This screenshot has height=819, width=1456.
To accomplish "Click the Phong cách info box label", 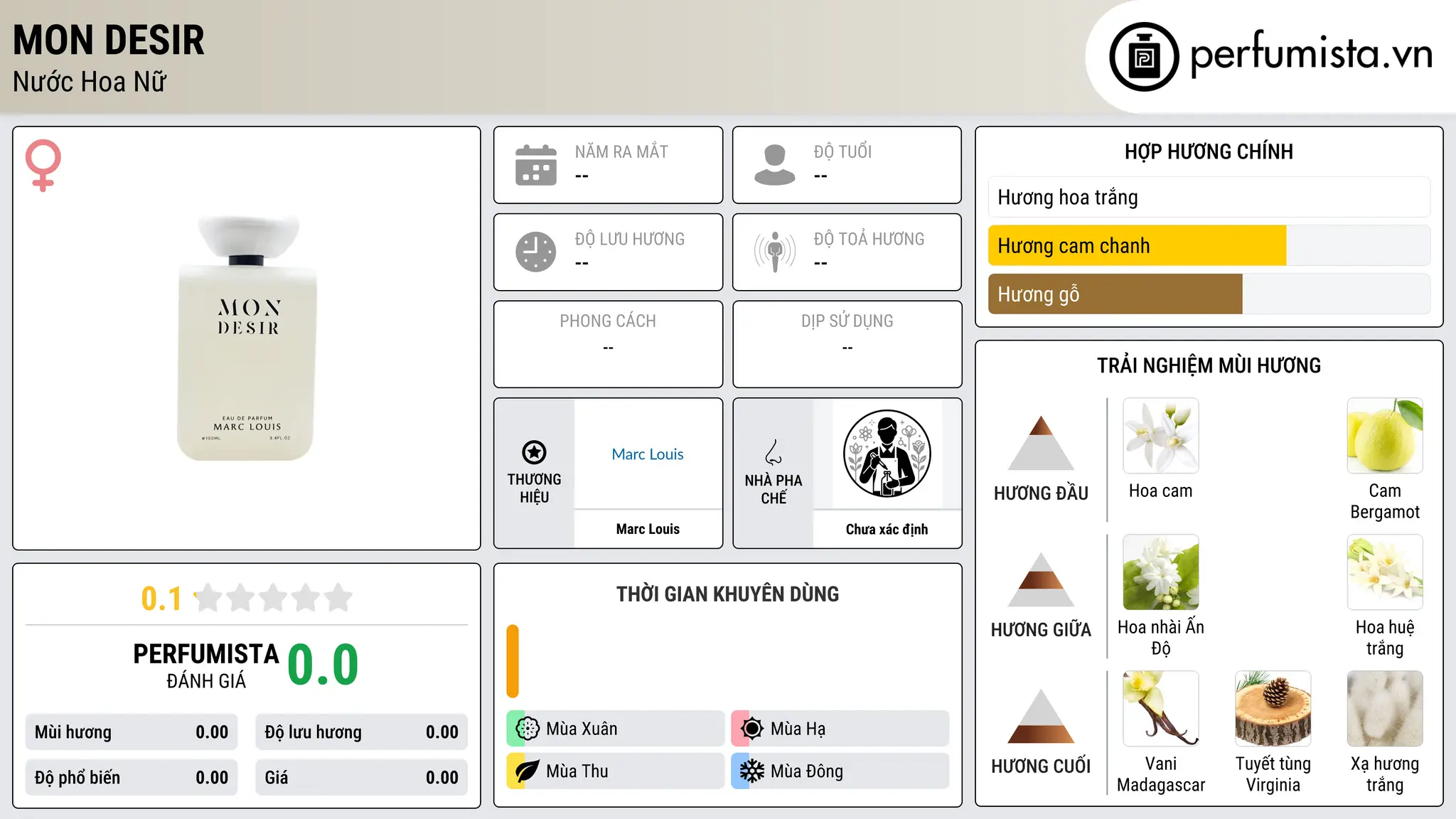I will tap(608, 321).
